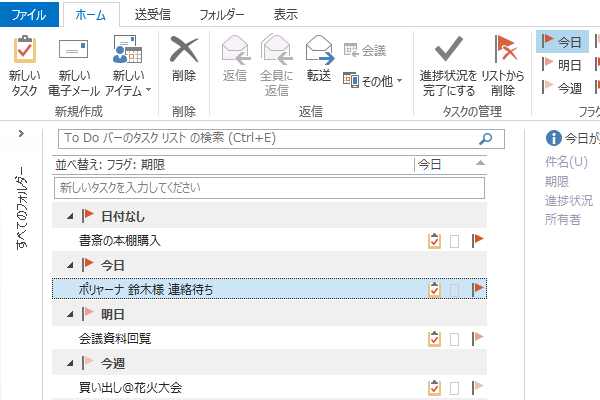Click the 明日 group header text
This screenshot has width=600, height=400.
pyautogui.click(x=112, y=315)
